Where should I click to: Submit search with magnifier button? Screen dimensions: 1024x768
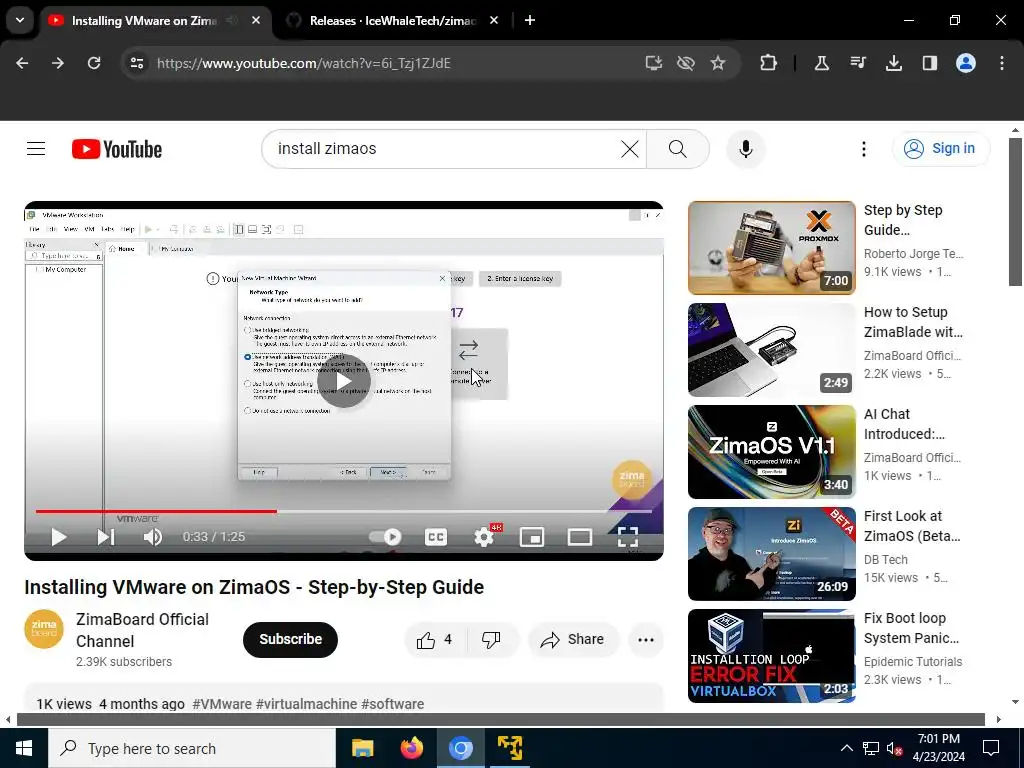click(678, 149)
